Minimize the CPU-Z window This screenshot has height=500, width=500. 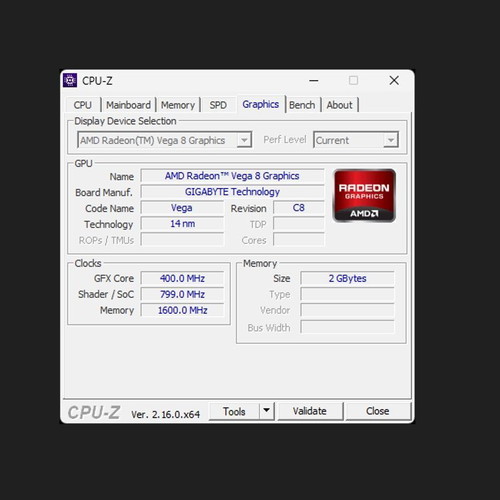click(x=314, y=81)
